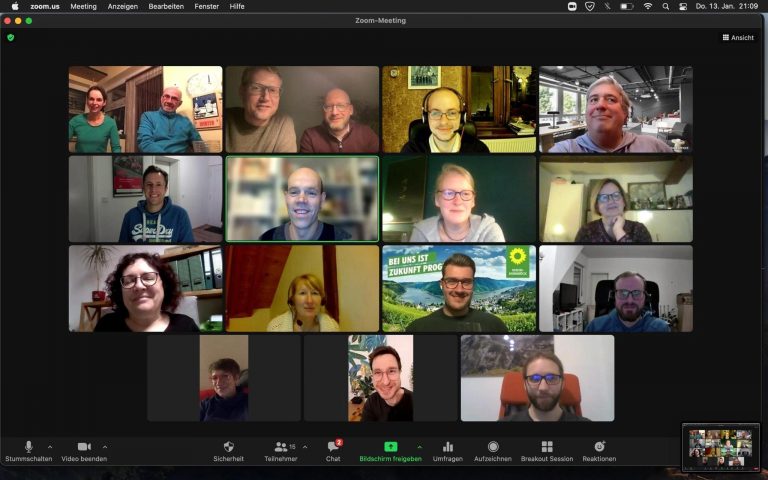This screenshot has height=480, width=768.
Task: Open the Meeting menu in the menu bar
Action: [84, 6]
